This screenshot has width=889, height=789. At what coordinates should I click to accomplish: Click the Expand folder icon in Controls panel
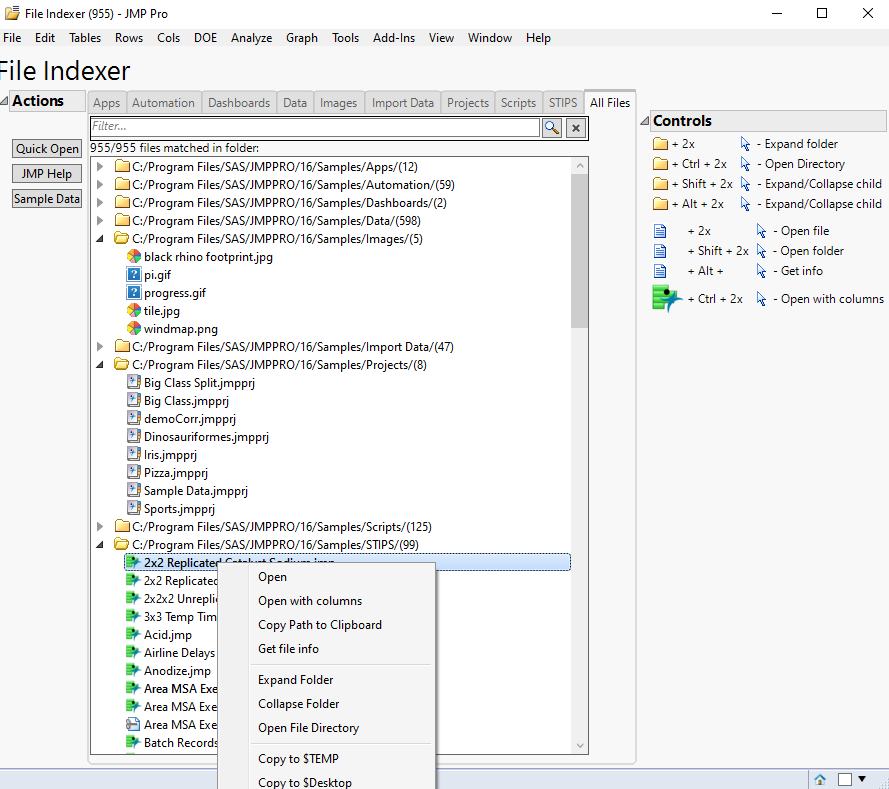pyautogui.click(x=661, y=143)
